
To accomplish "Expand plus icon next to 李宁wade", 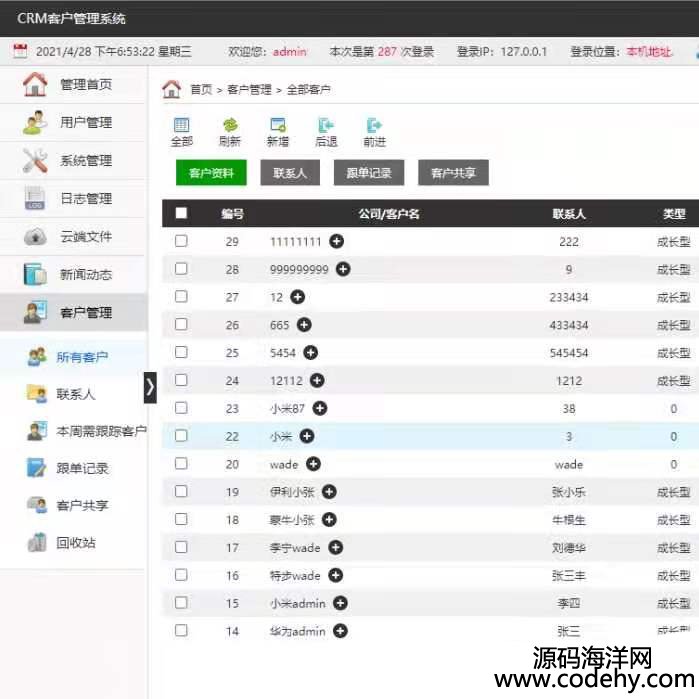I will [336, 547].
